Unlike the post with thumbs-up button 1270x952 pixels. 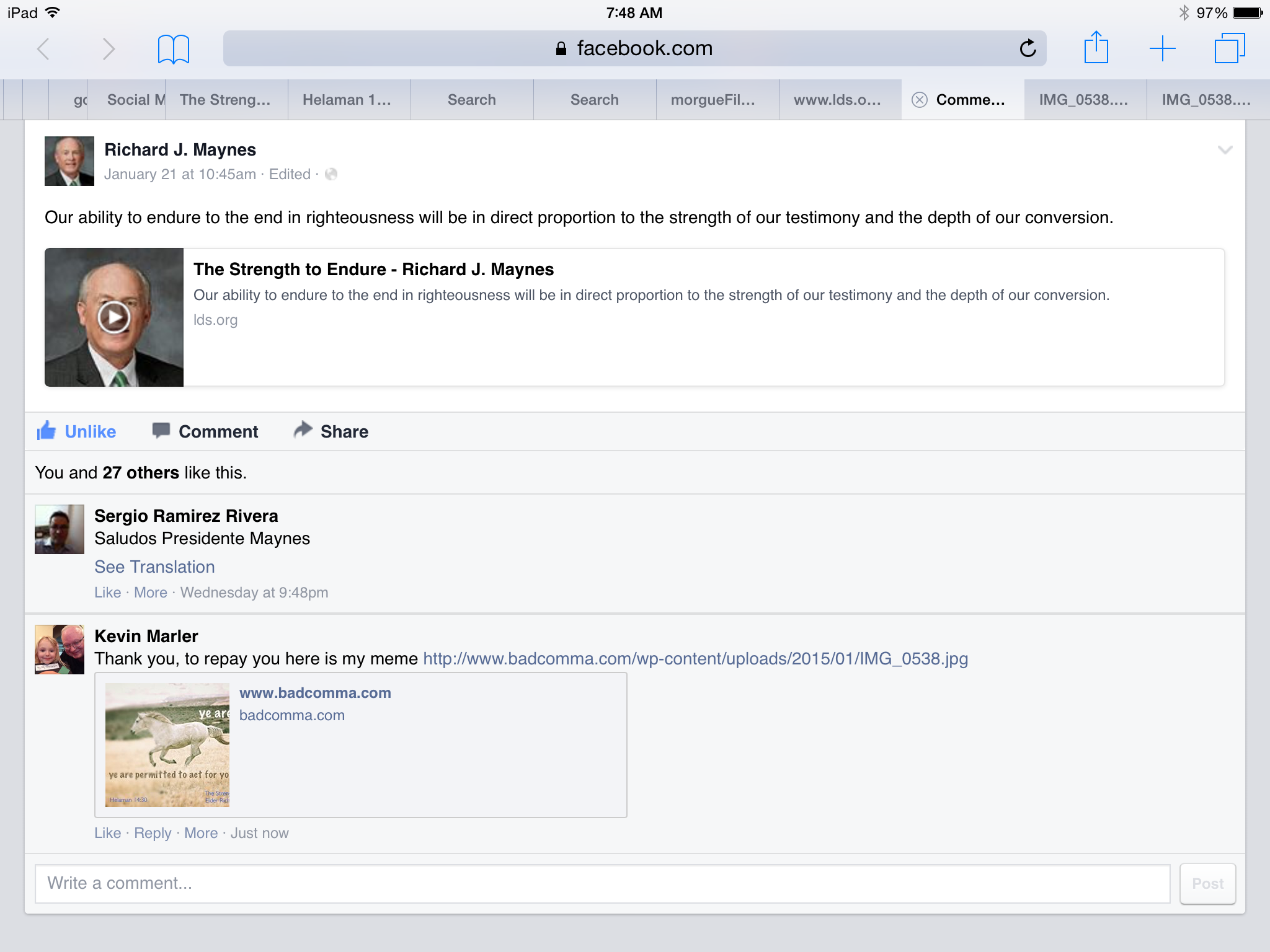point(76,431)
